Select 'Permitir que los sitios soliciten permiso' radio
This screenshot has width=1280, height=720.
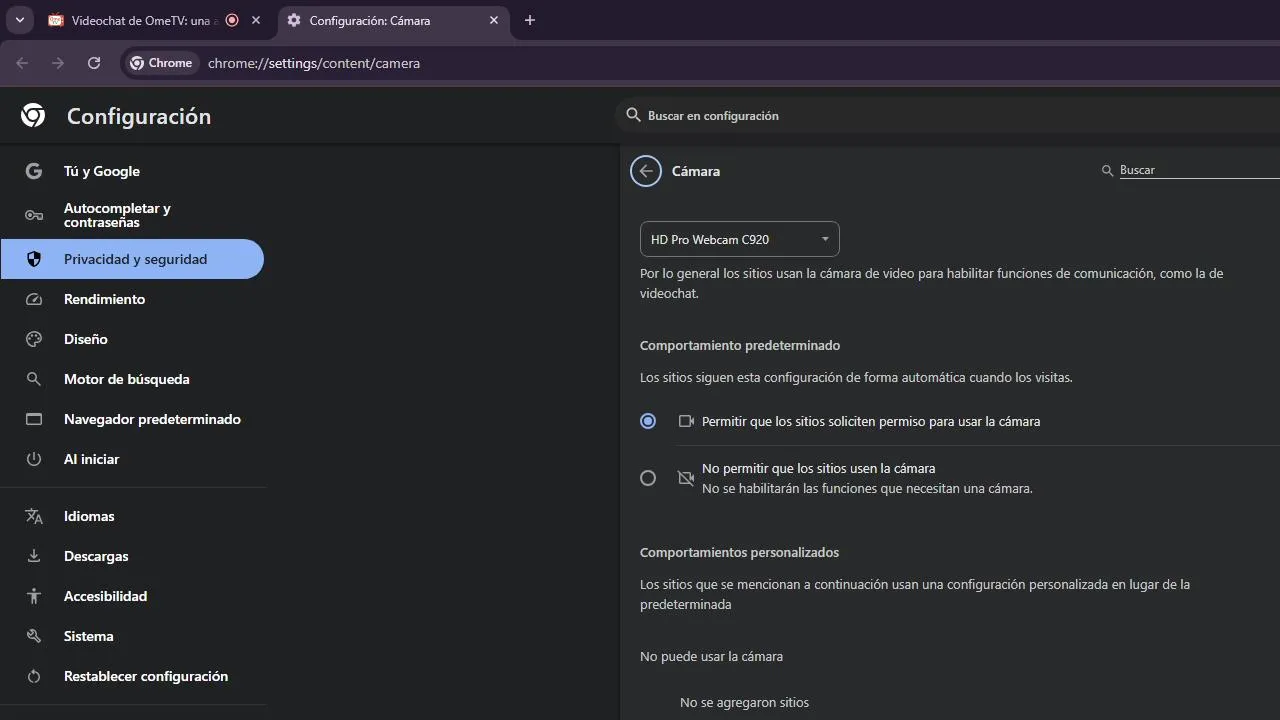coord(648,421)
